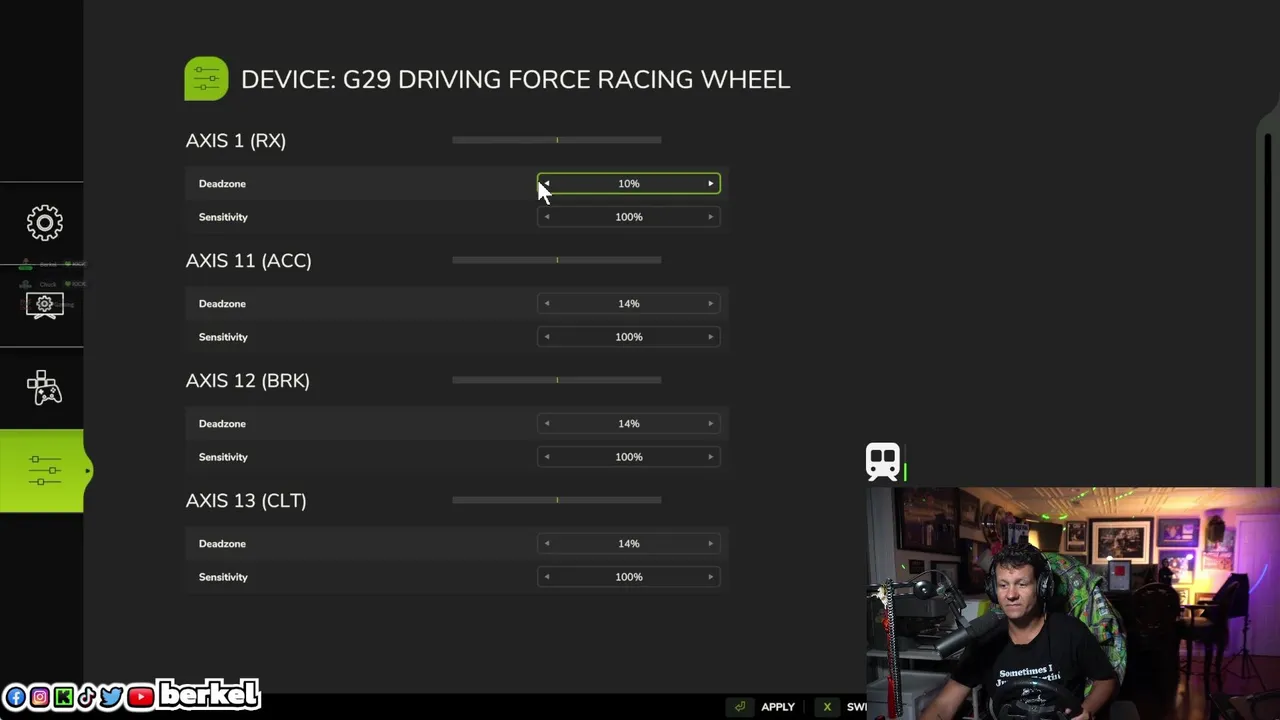1280x720 pixels.
Task: Click the AXIS 1 (RX) heading
Action: 236,141
